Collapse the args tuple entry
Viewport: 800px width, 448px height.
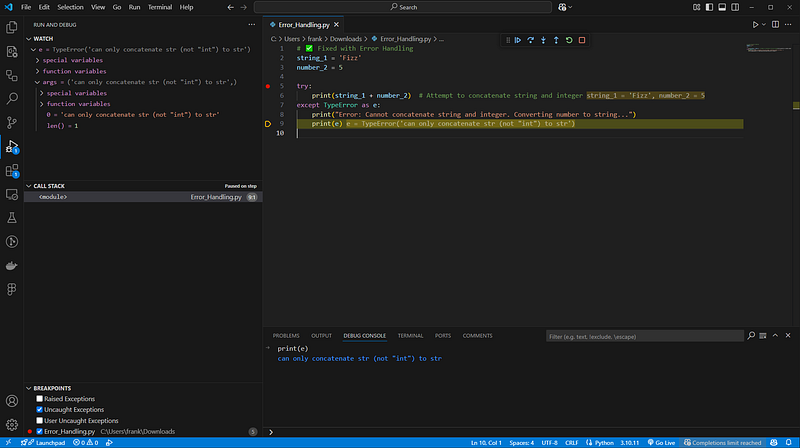[x=37, y=82]
